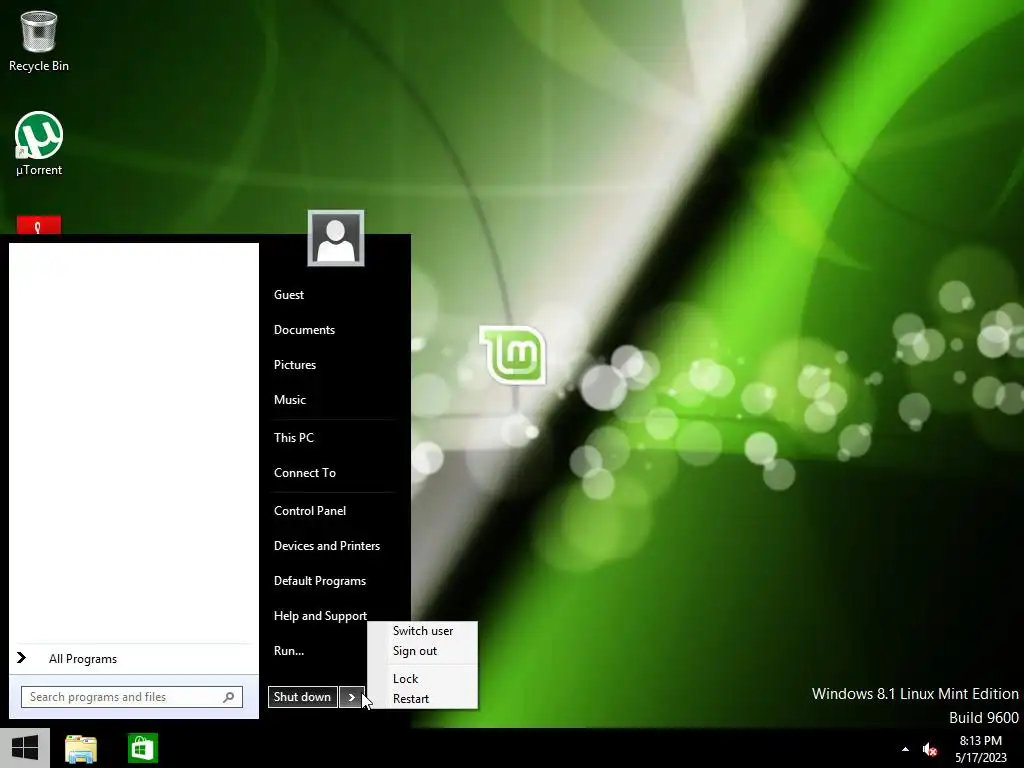Launch the µTorrent desktop shortcut

39,144
